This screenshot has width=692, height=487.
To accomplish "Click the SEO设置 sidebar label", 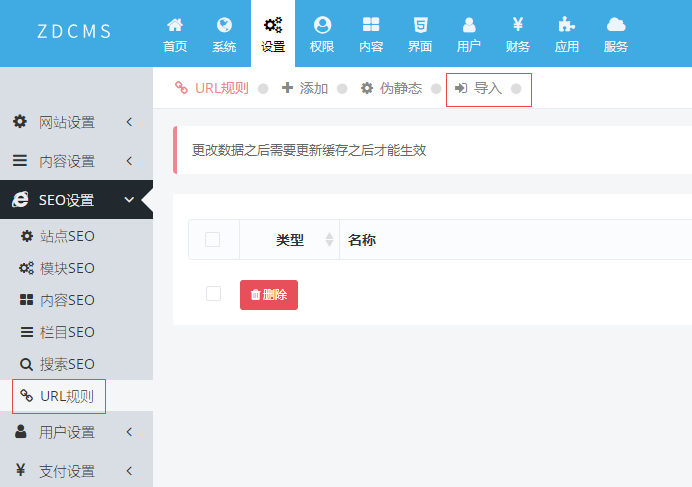I will click(x=67, y=200).
